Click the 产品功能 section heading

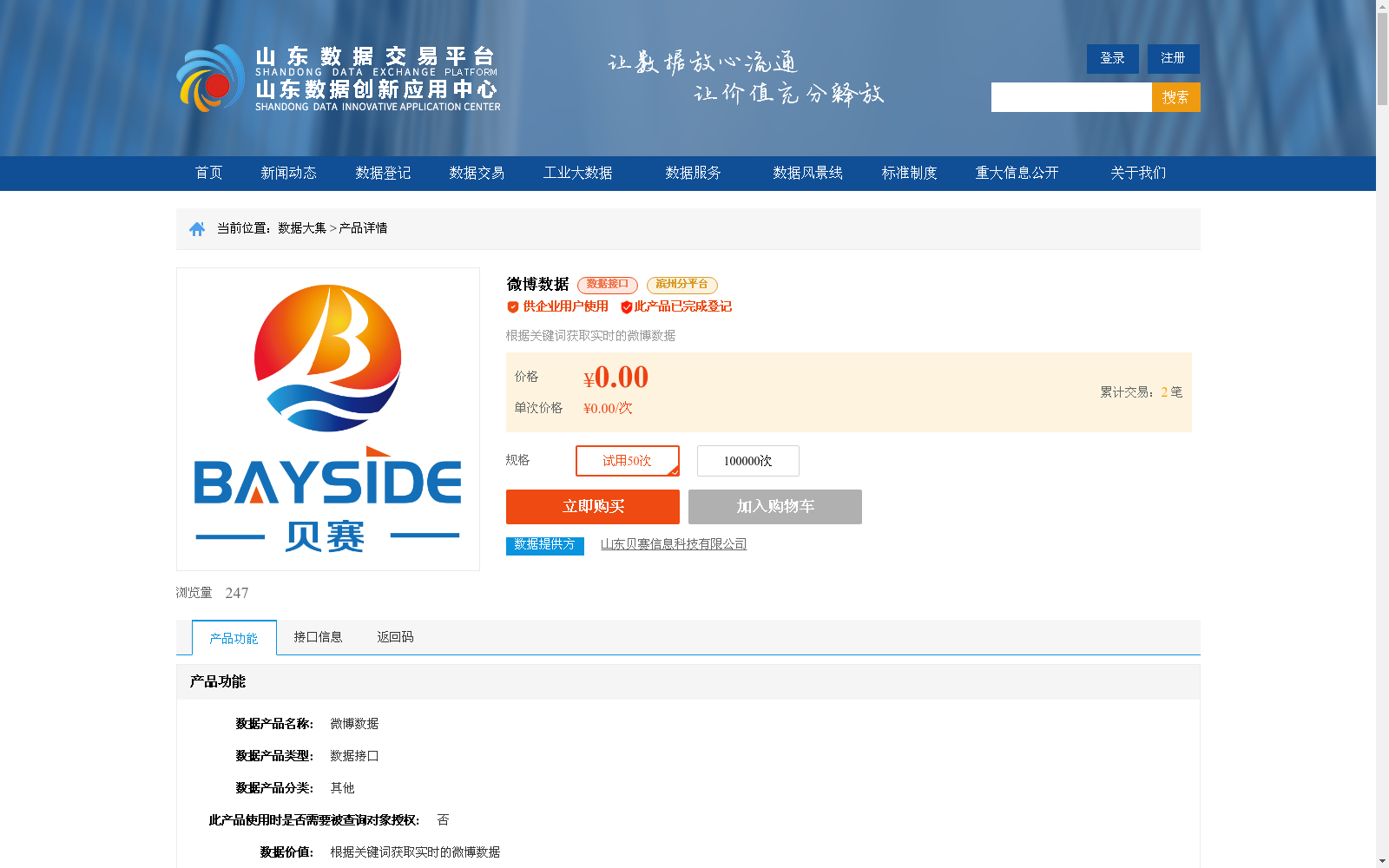click(x=218, y=682)
